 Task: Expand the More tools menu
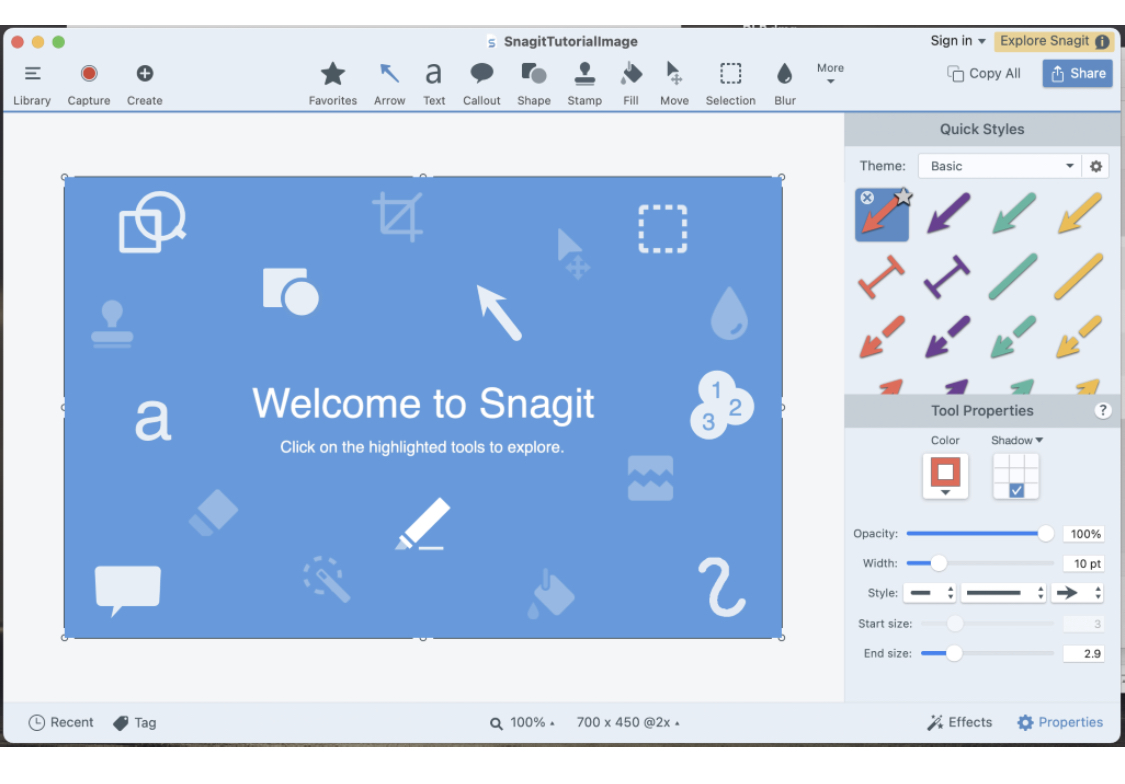(830, 73)
